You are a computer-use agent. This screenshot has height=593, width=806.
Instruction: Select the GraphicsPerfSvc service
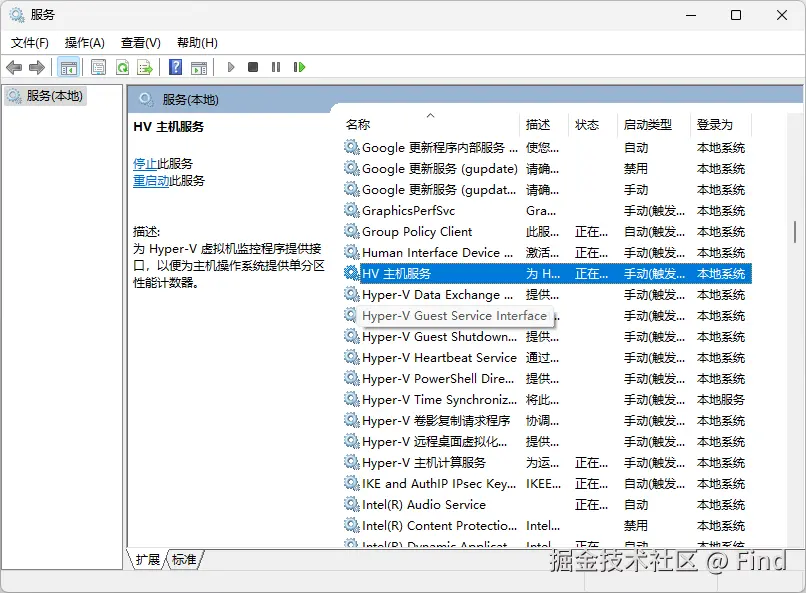tap(547, 211)
